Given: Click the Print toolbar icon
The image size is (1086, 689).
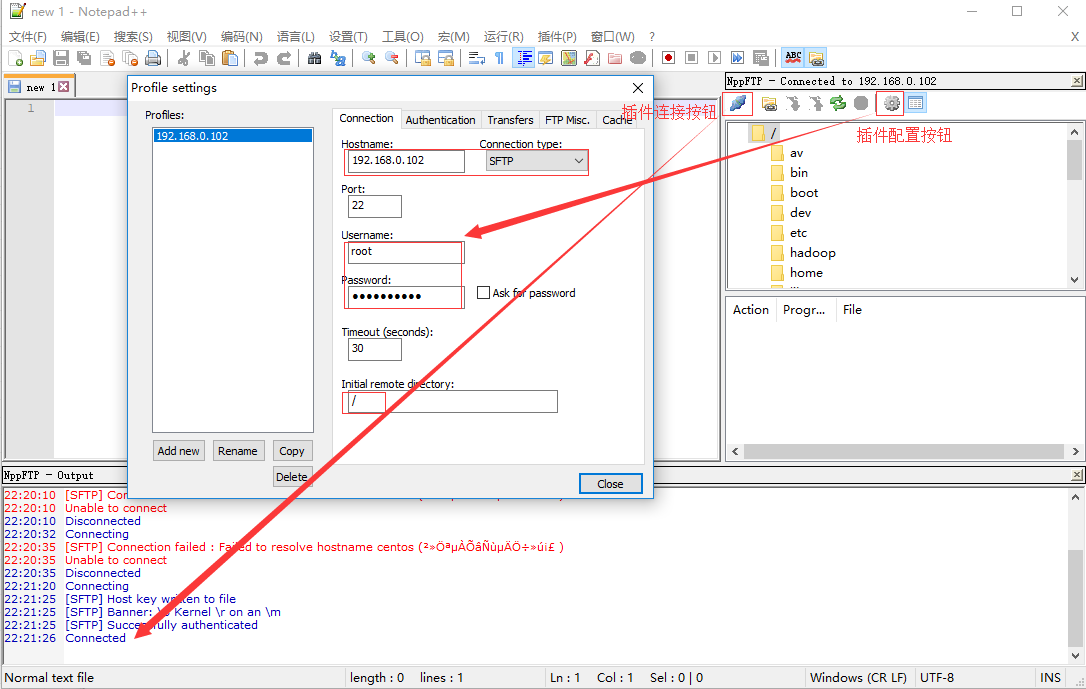Looking at the screenshot, I should coord(153,58).
